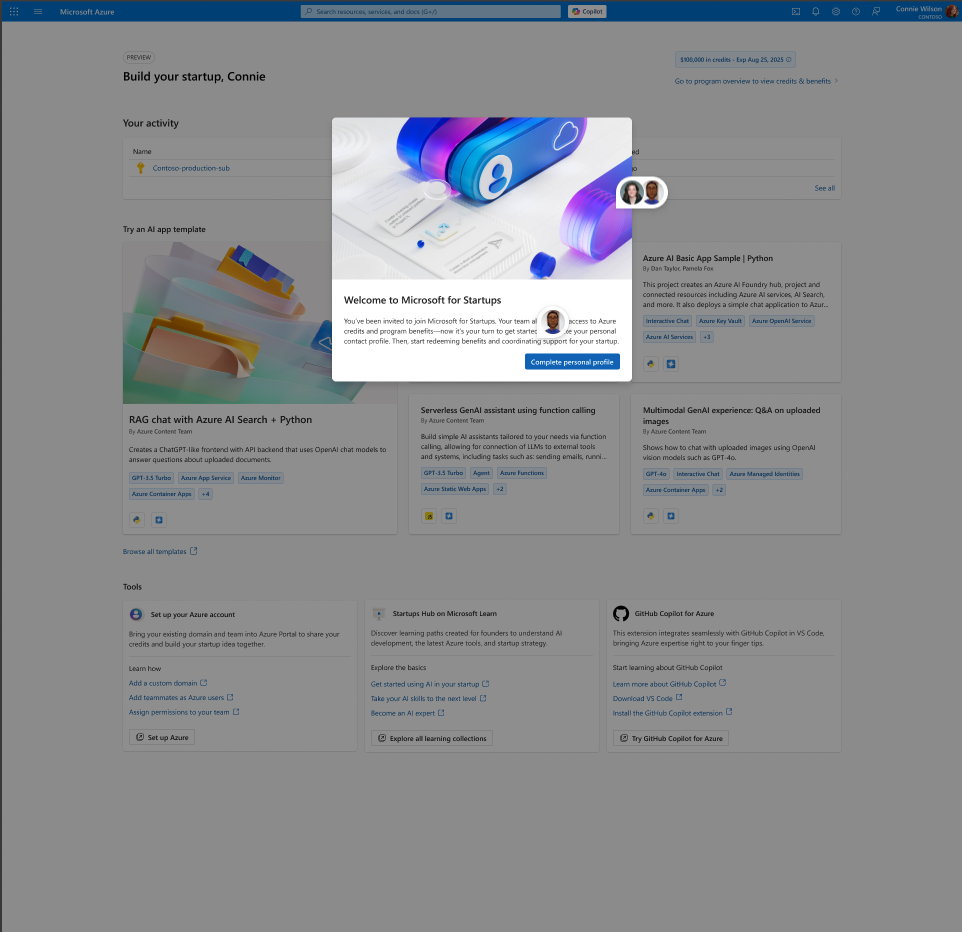
Task: Open Download VS Code link
Action: [x=647, y=699]
